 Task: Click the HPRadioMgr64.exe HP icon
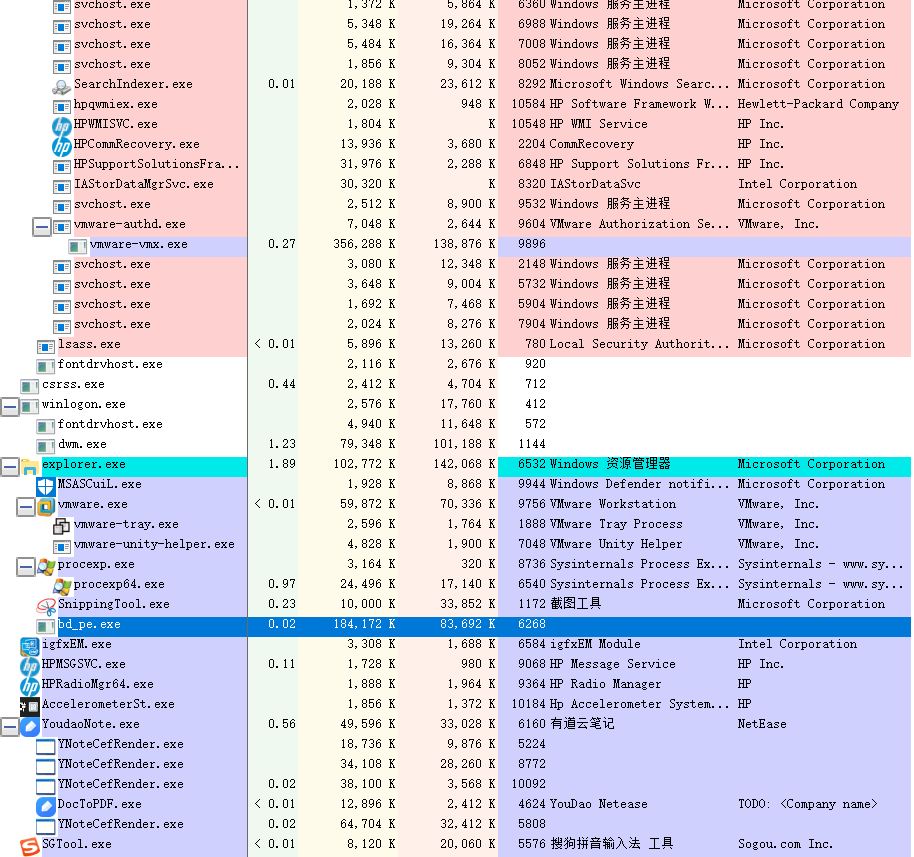[x=29, y=687]
